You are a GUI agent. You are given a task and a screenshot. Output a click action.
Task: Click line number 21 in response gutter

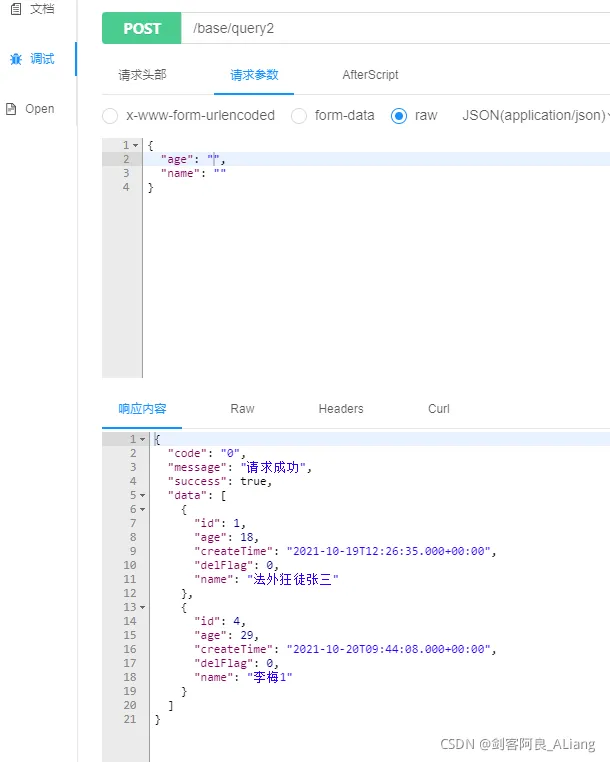click(130, 719)
